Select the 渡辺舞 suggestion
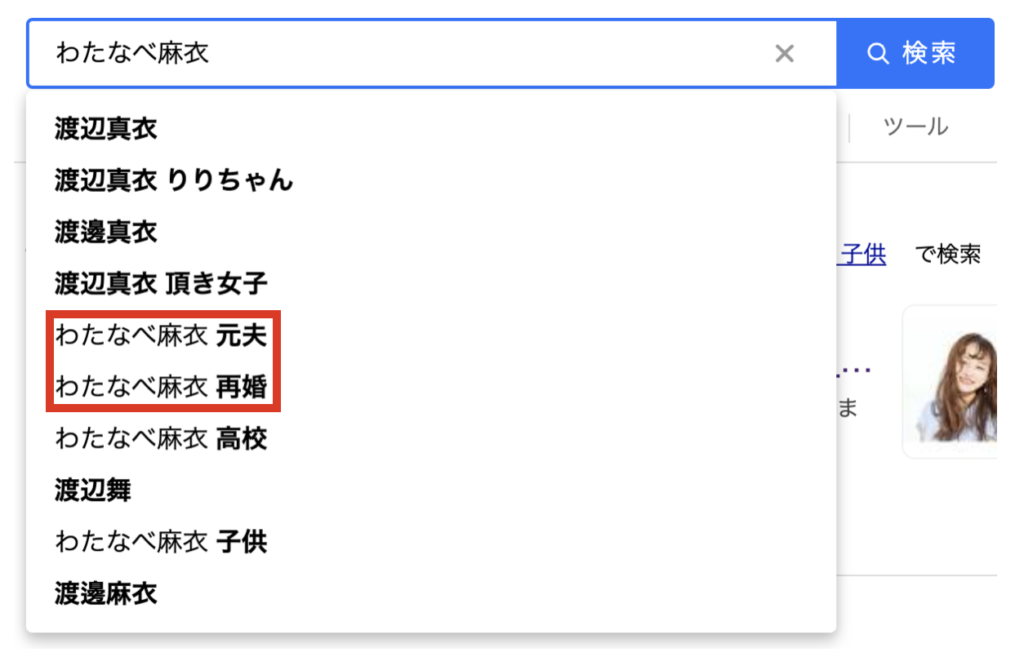Image resolution: width=1024 pixels, height=666 pixels. [x=431, y=490]
